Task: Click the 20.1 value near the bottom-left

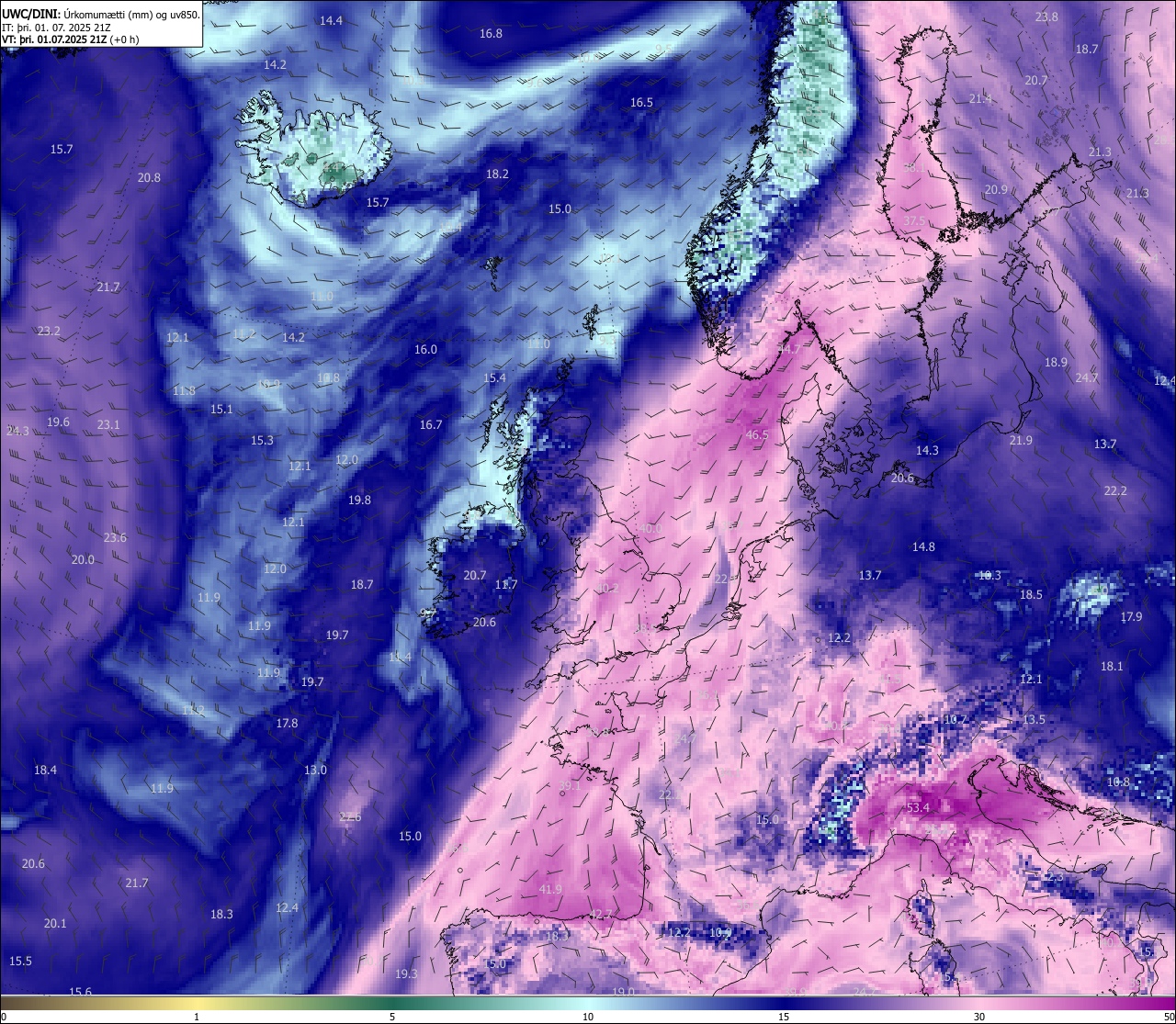Action: (x=55, y=923)
